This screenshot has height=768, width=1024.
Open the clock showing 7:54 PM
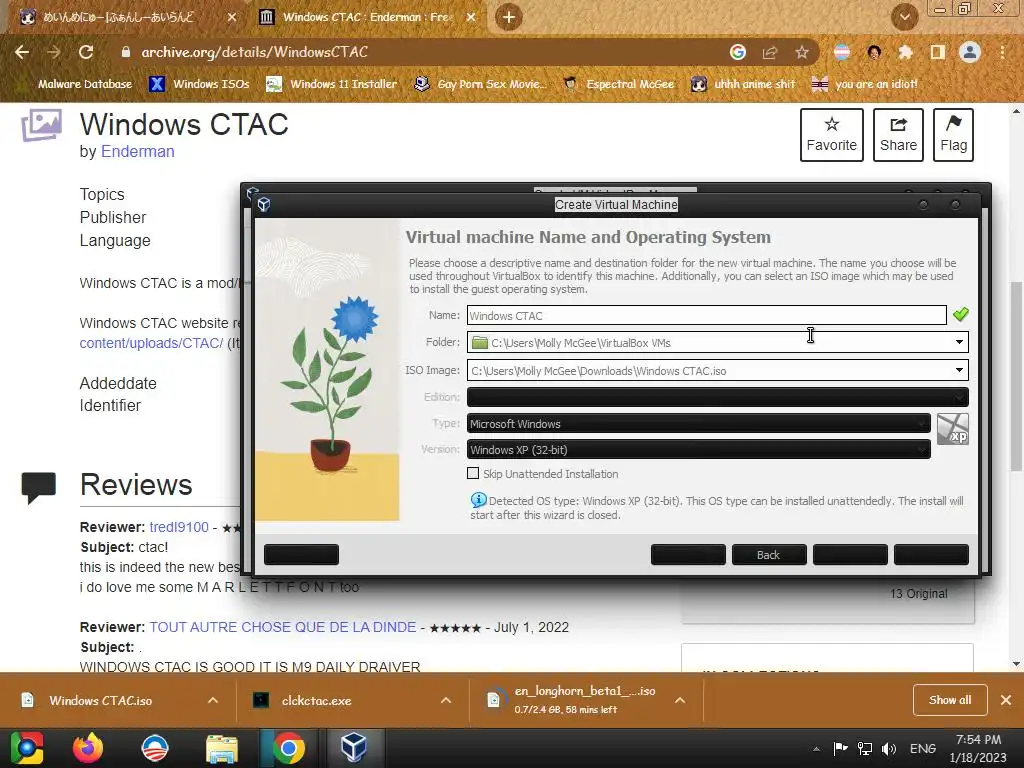click(978, 748)
